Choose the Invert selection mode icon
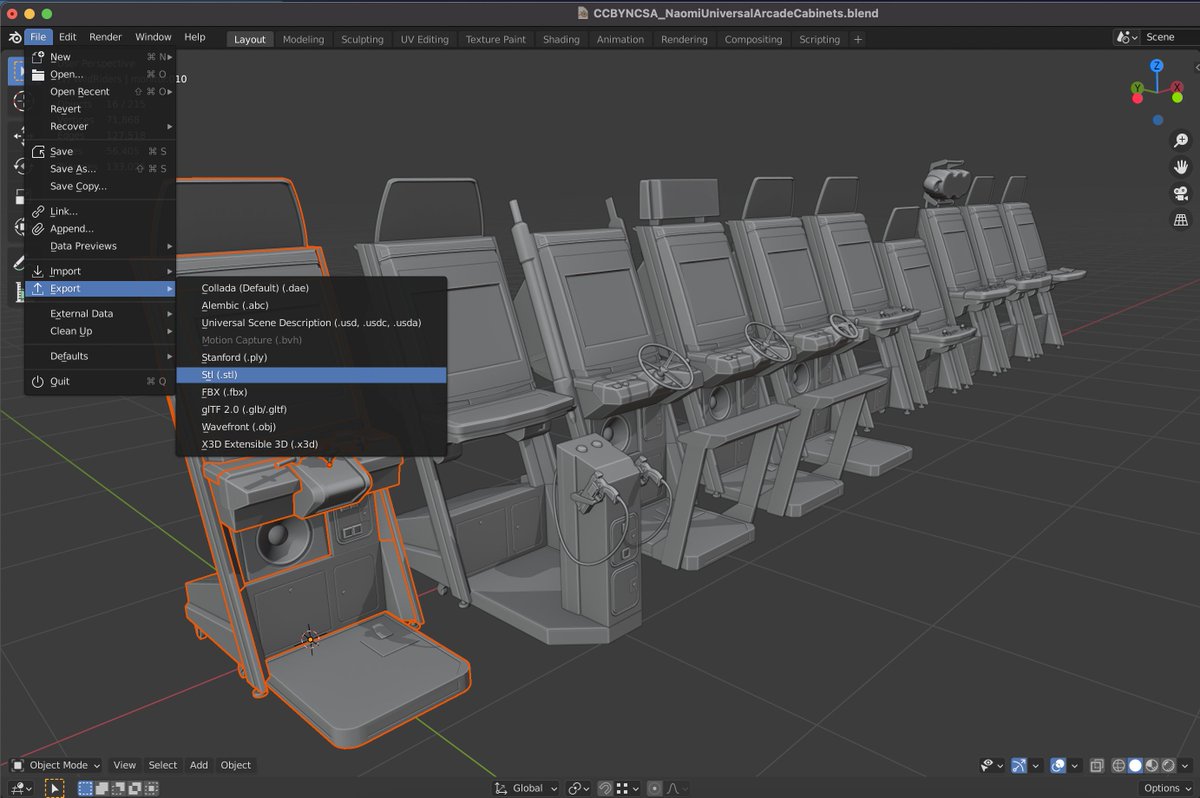Viewport: 1200px width, 798px height. 135,789
